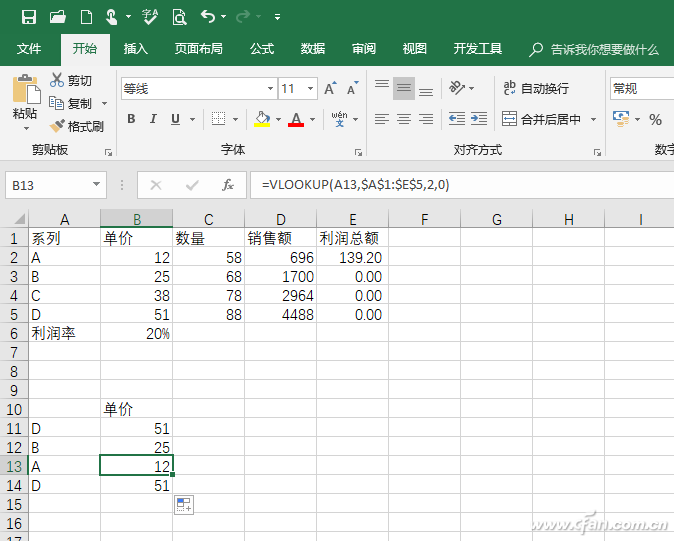Switch to the 插入 tab

[x=135, y=49]
